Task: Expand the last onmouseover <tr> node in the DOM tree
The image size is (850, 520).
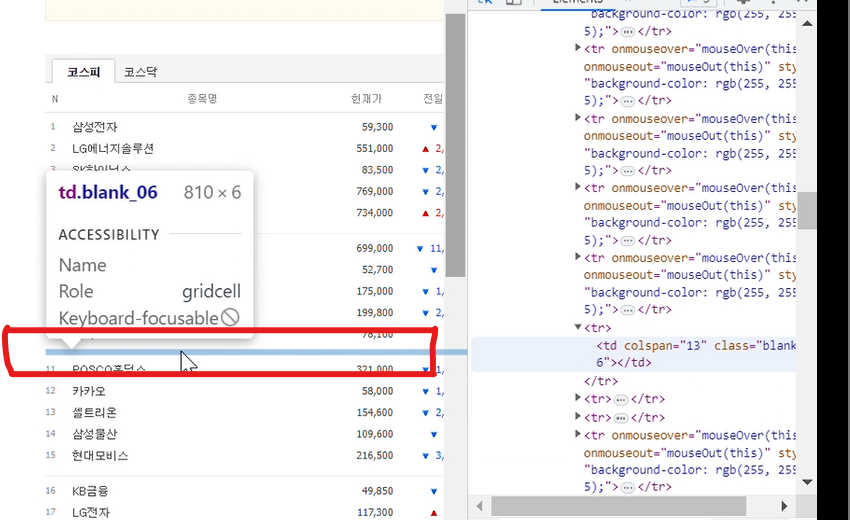Action: pyautogui.click(x=578, y=434)
